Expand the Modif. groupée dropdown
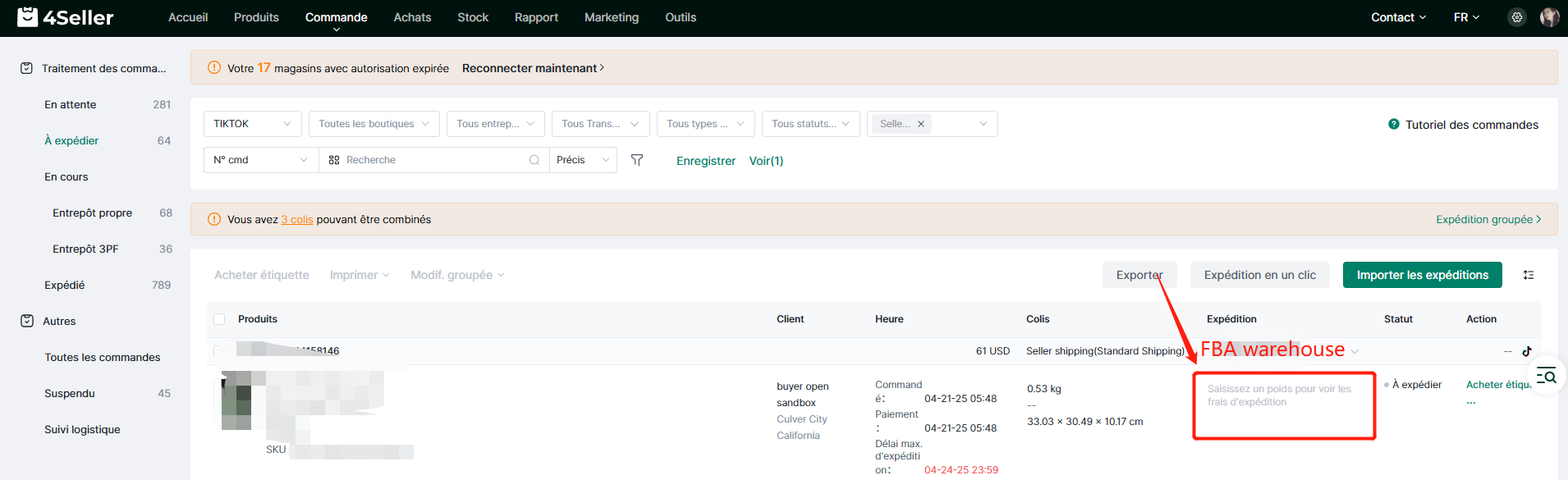Viewport: 1568px width, 480px height. pyautogui.click(x=457, y=275)
